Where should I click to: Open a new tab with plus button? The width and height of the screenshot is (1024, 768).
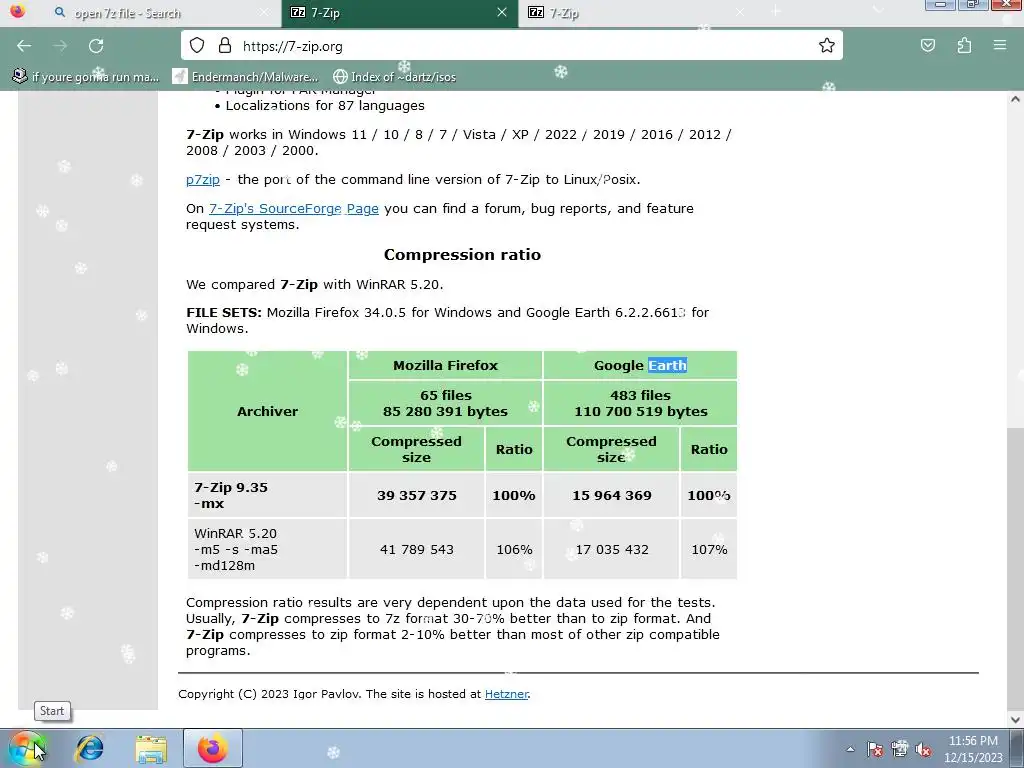[x=776, y=12]
